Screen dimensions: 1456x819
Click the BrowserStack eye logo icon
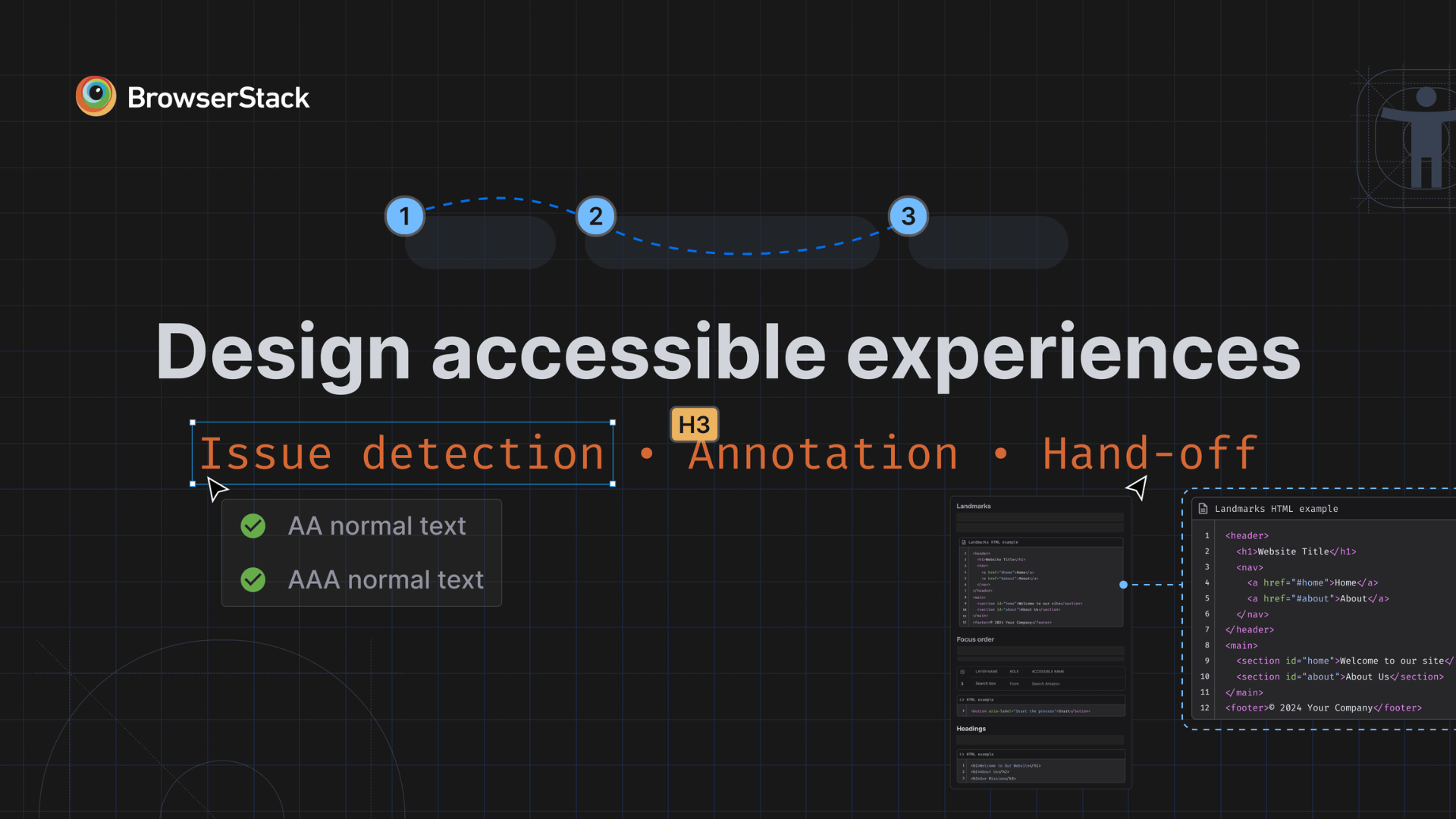point(96,96)
